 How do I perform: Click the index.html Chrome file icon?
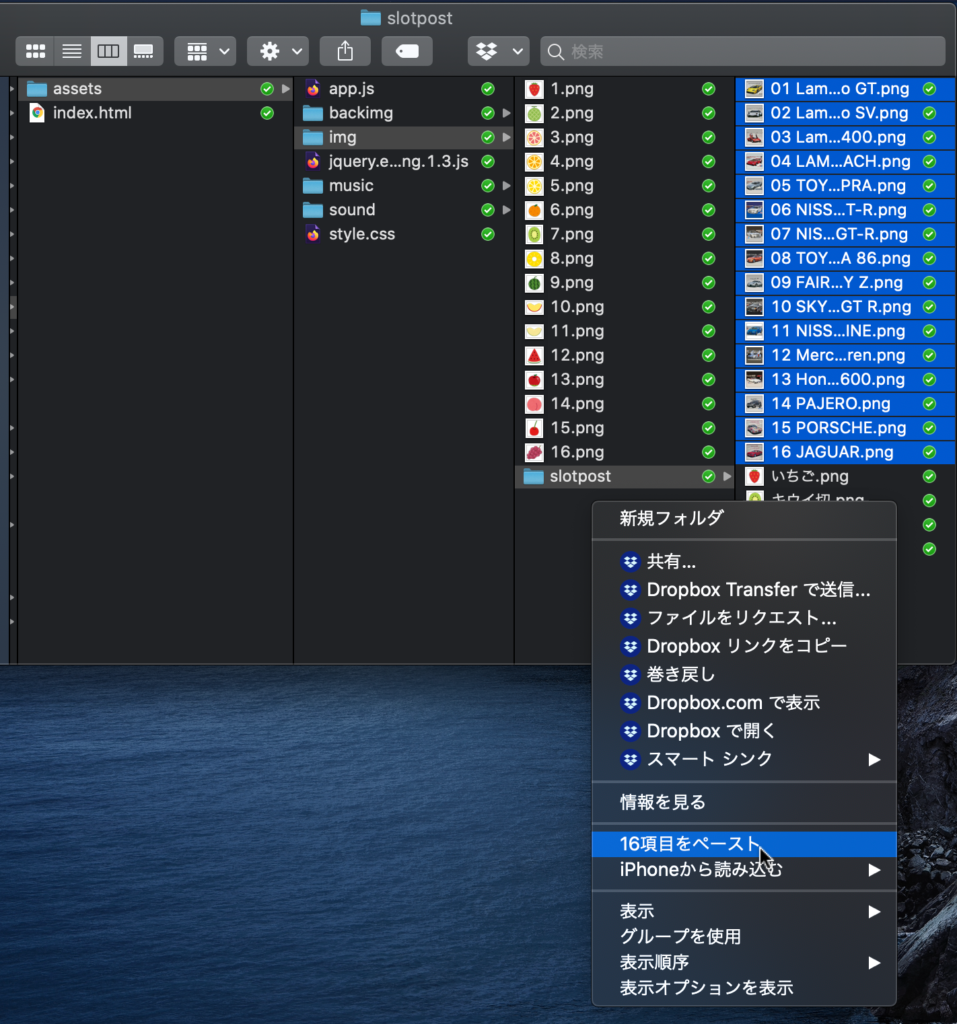(x=37, y=113)
